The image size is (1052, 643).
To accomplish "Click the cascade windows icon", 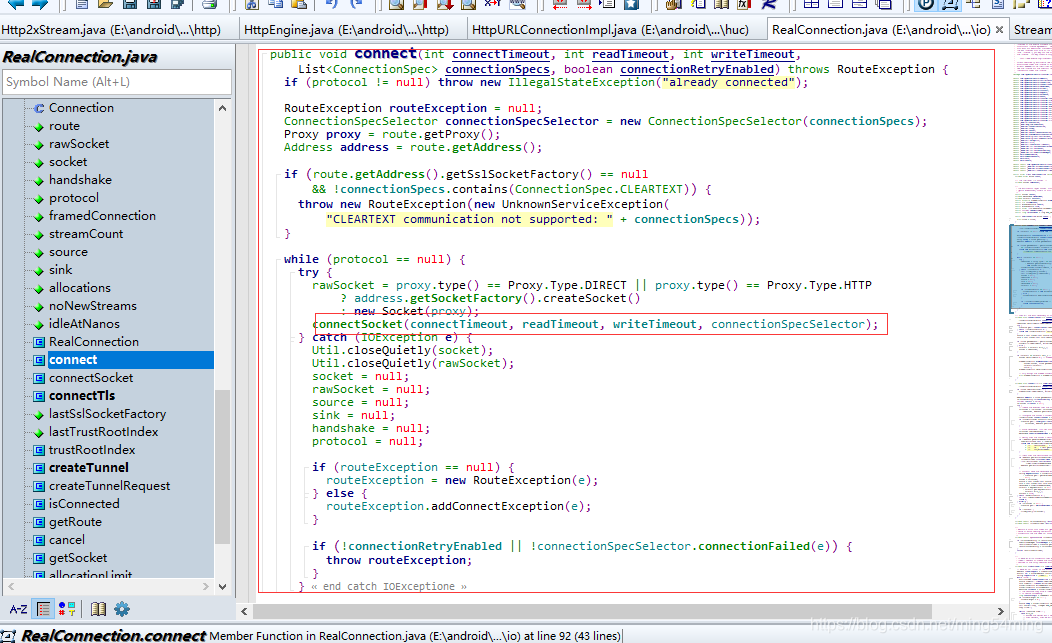I will (884, 4).
